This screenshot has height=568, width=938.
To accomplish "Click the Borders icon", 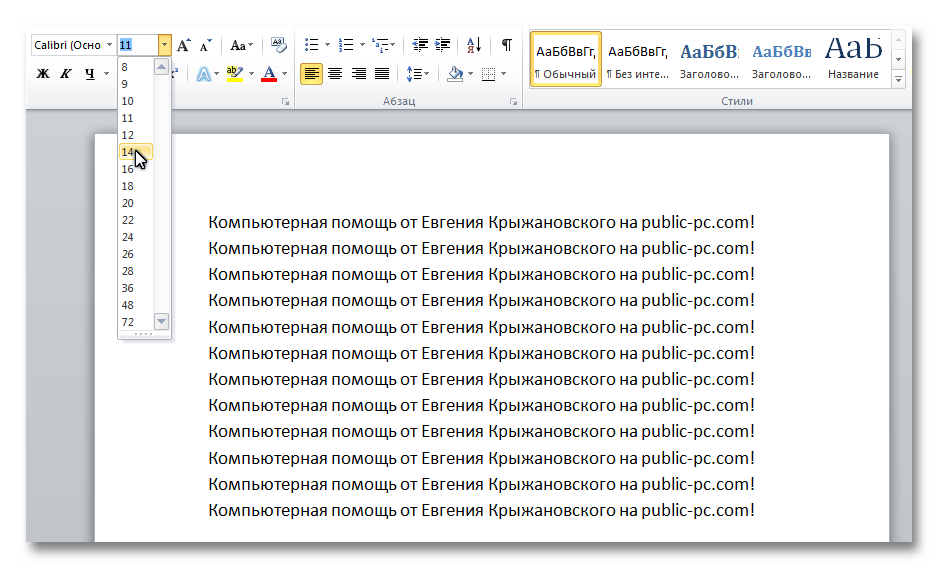I will pos(489,74).
